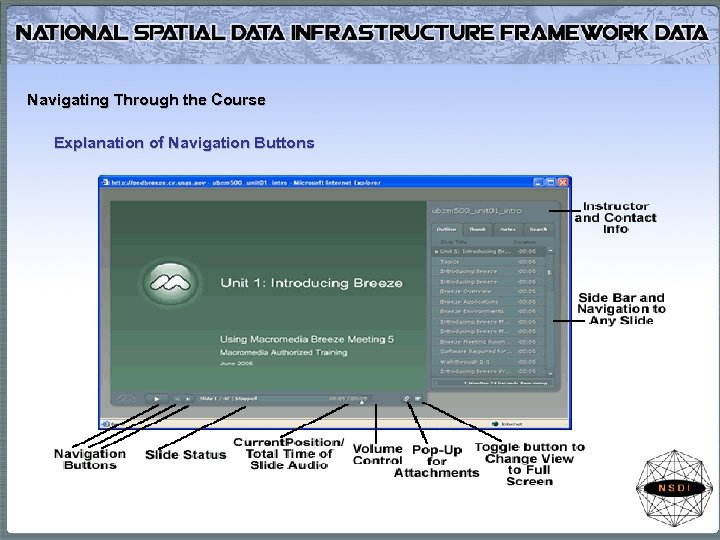Click the 'Unit 1: Introducing Breeze' slide title
Viewport: 720px width, 540px height.
pos(311,283)
